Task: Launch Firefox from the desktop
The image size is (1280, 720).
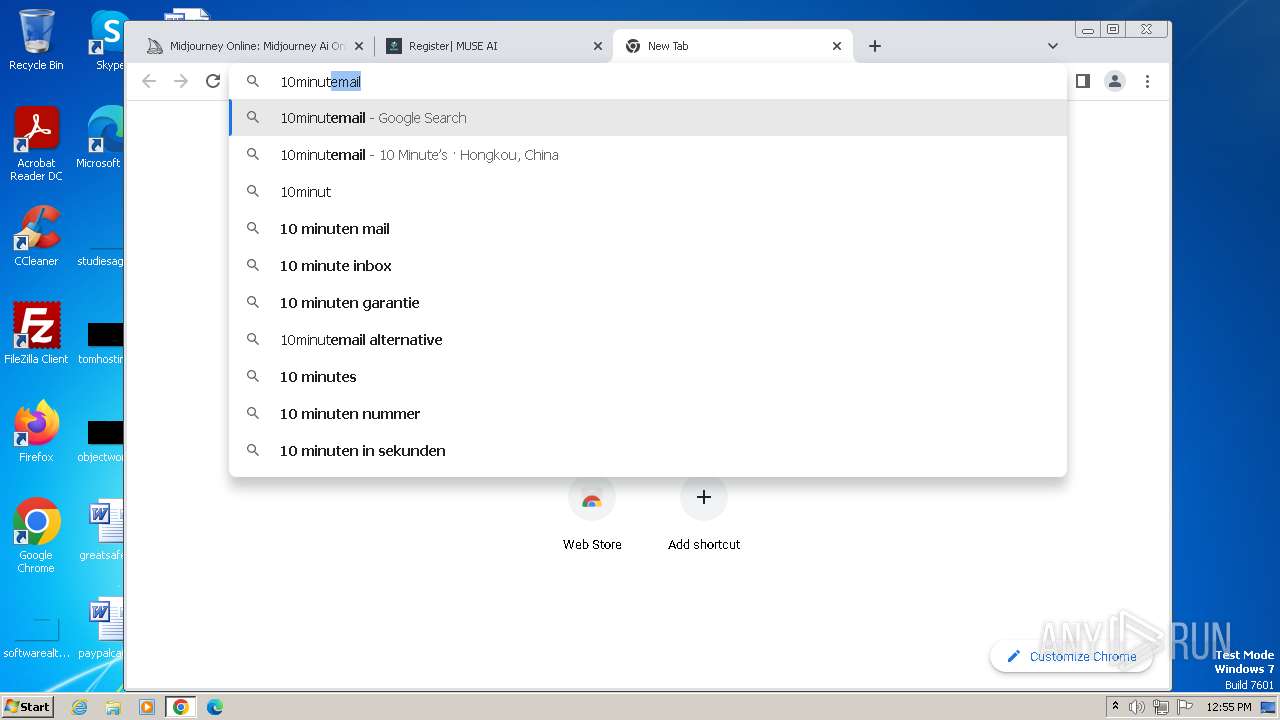Action: click(x=36, y=432)
